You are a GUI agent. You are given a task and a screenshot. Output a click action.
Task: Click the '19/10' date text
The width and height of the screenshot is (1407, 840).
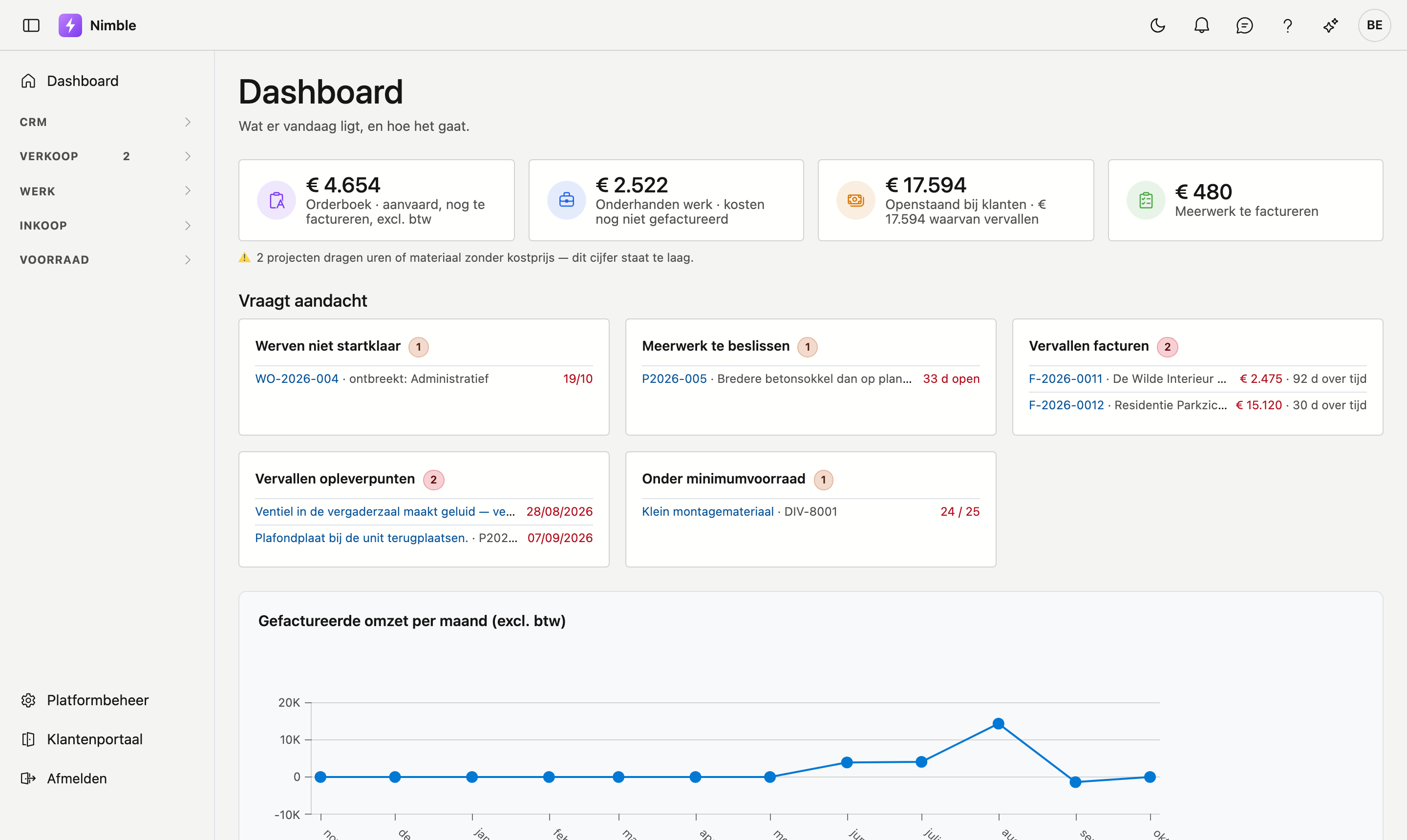coord(577,378)
